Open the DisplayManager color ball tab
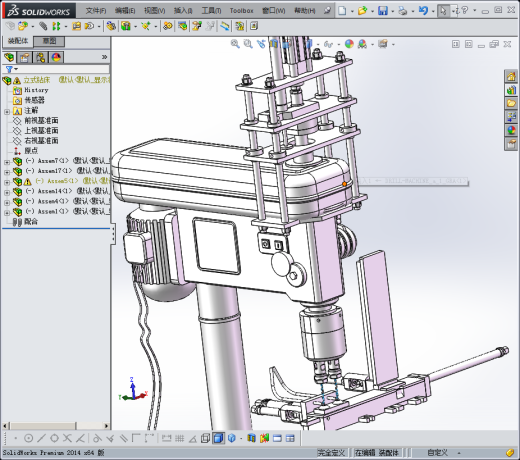 click(x=56, y=58)
